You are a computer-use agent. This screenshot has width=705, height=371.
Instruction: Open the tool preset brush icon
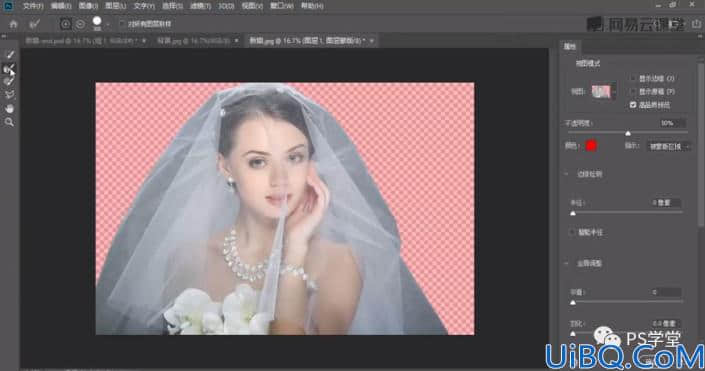35,24
